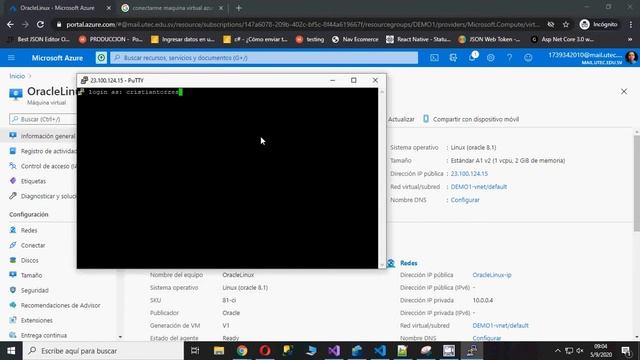Switch to conectarme maquina virtual tab
The width and height of the screenshot is (640, 360).
pos(173,8)
